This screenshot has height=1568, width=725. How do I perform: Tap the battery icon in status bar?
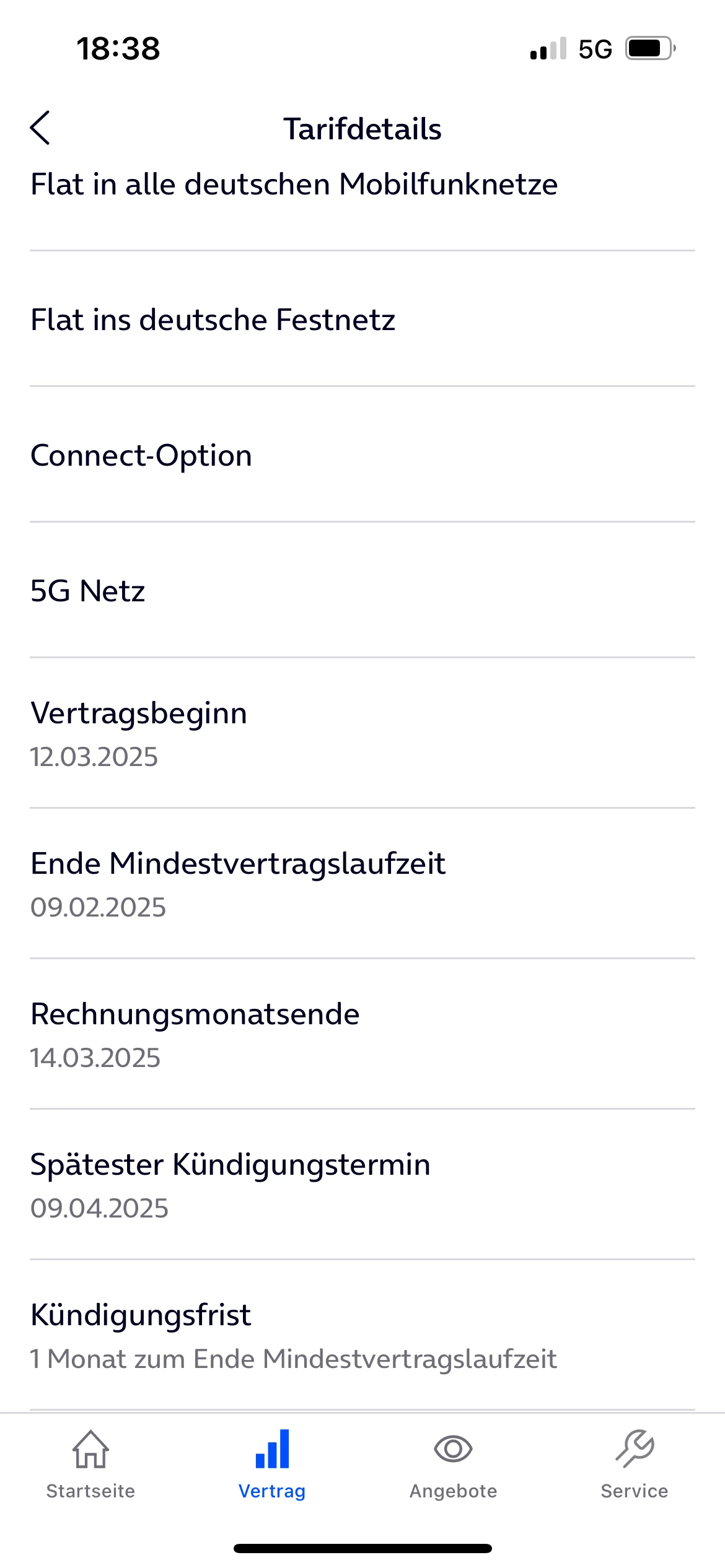[x=650, y=48]
